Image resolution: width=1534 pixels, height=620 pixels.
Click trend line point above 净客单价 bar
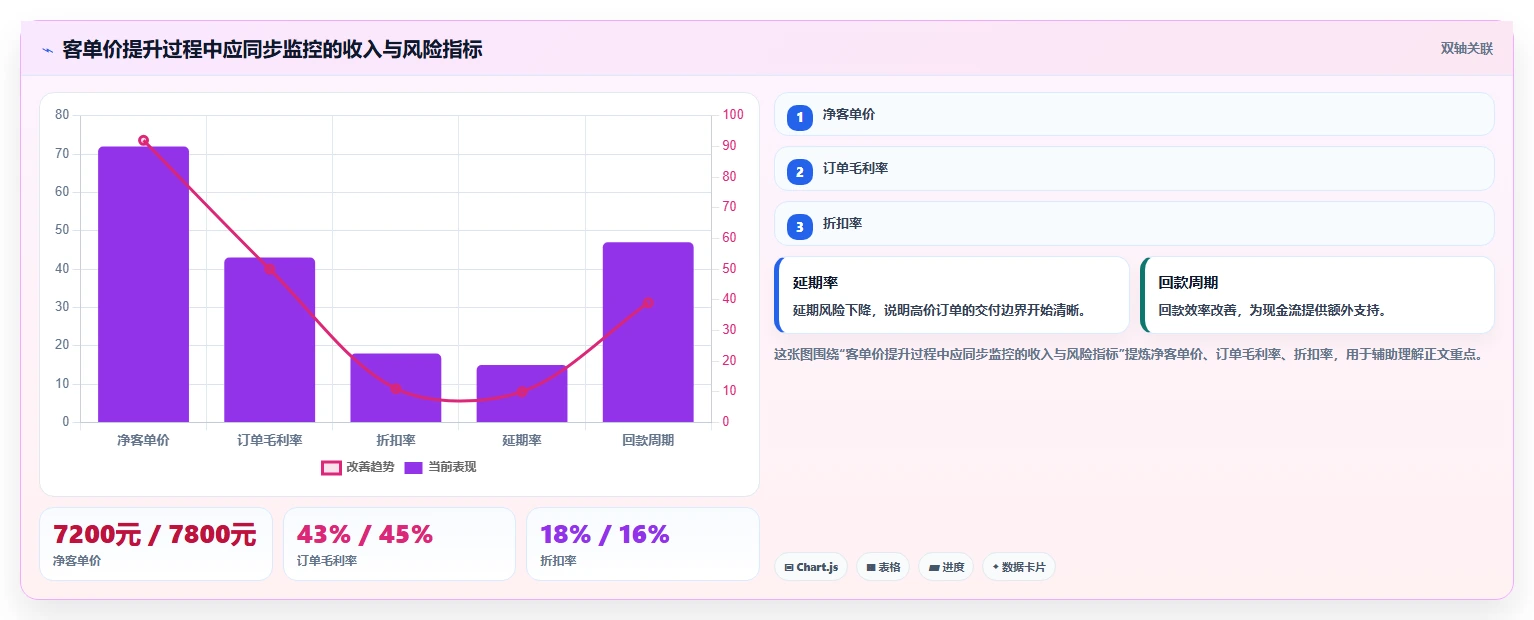pos(143,141)
